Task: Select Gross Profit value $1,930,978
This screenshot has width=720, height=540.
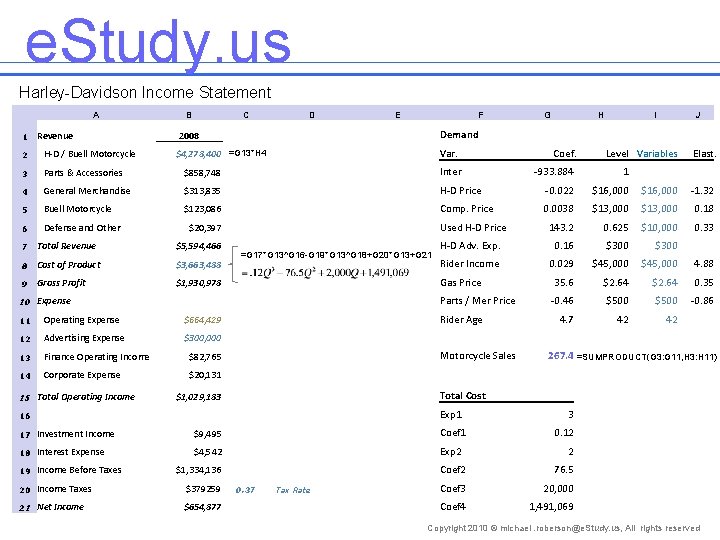Action: pos(198,283)
